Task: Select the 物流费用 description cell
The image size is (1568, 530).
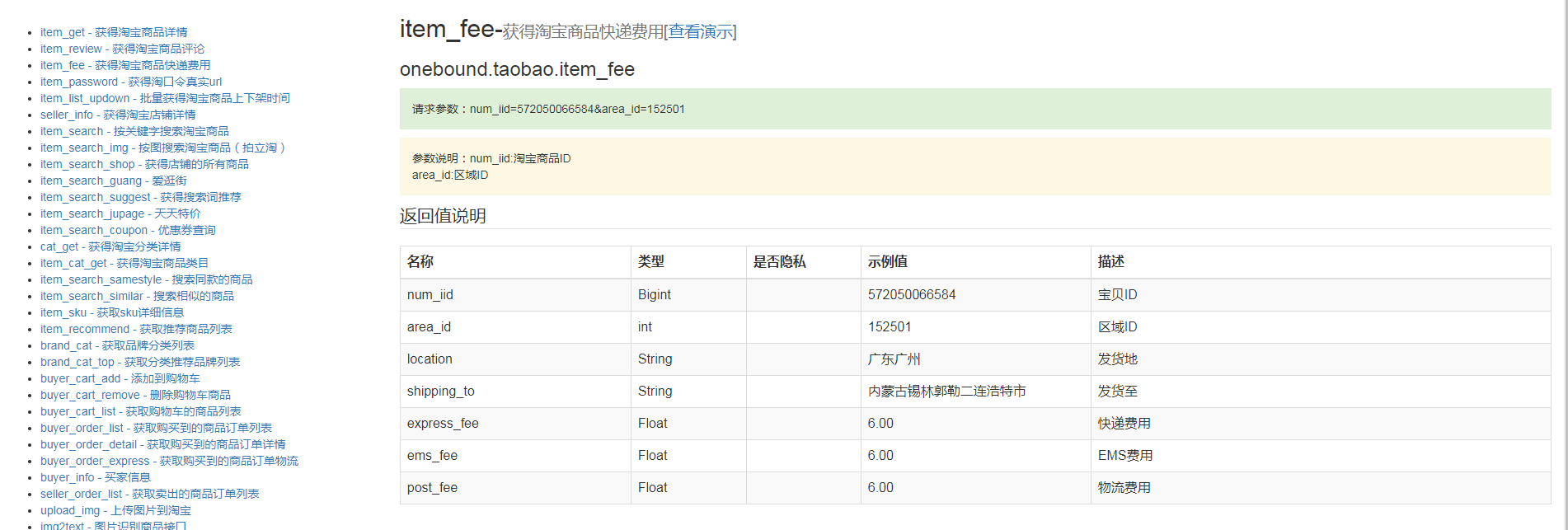Action: (x=1321, y=487)
